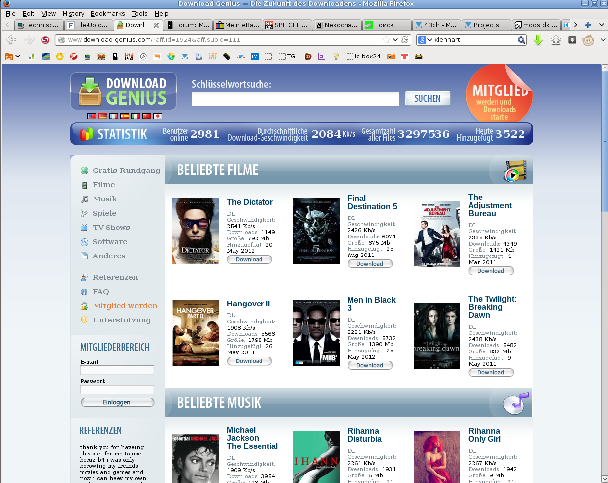
Task: Open downloads via the green arrow icon
Action: click(x=538, y=40)
